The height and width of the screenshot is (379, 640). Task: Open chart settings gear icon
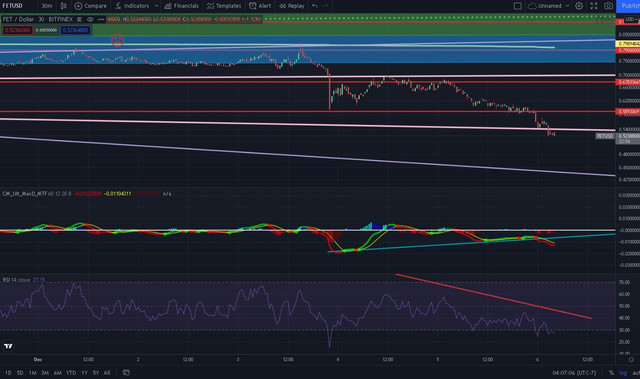[579, 6]
